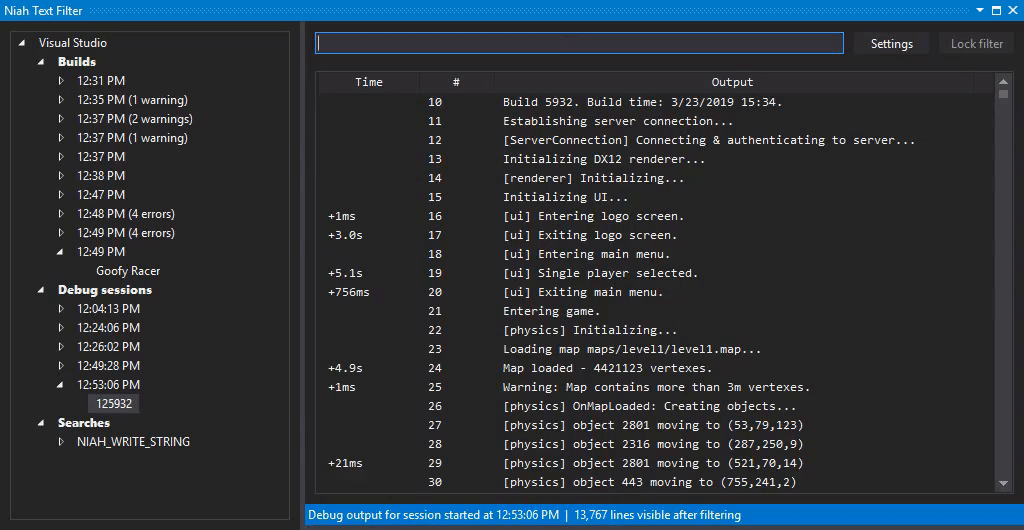This screenshot has height=530, width=1024.
Task: Select the 12:24:06 PM debug session
Action: pos(108,328)
